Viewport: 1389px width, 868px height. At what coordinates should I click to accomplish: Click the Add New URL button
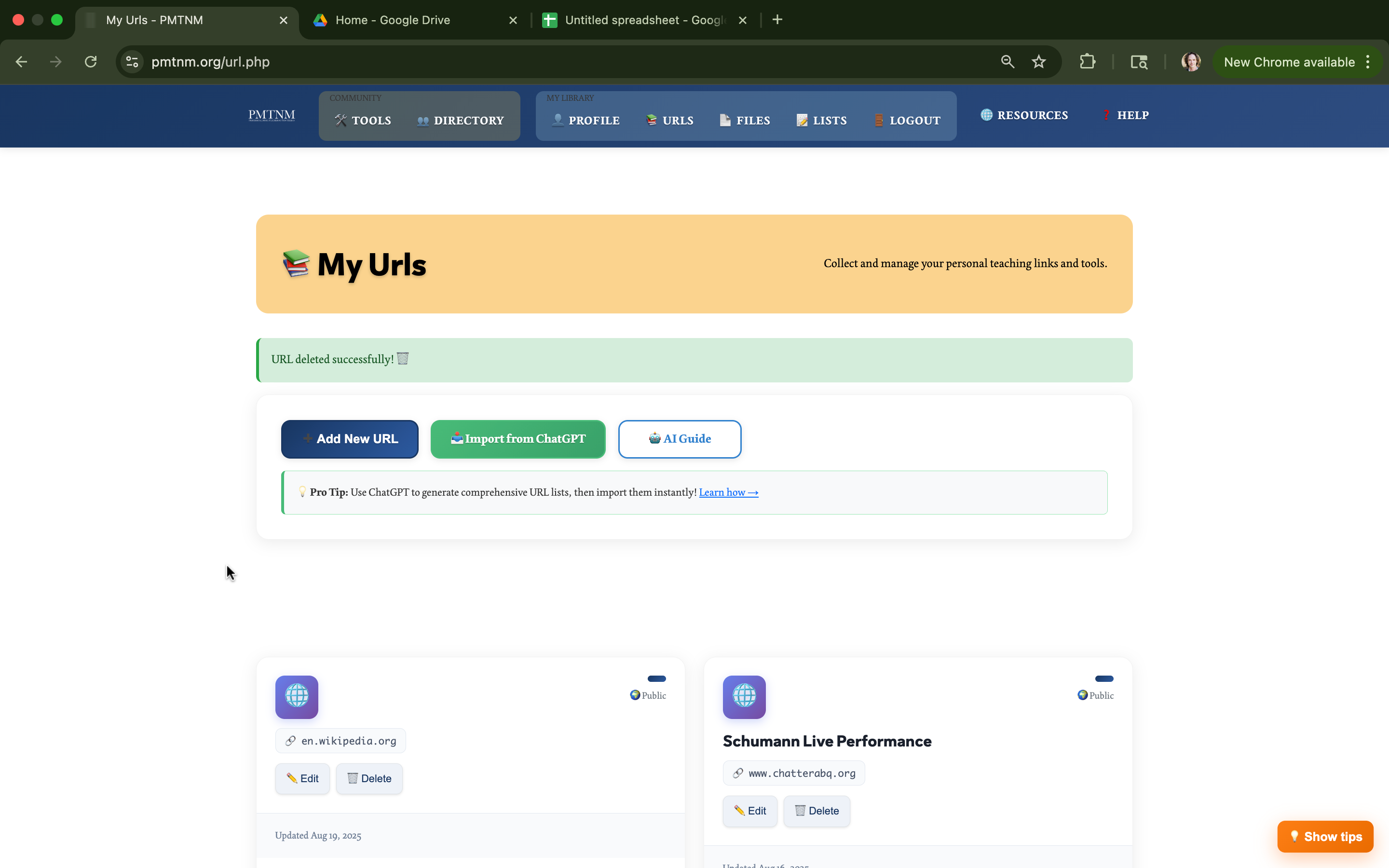click(x=350, y=439)
